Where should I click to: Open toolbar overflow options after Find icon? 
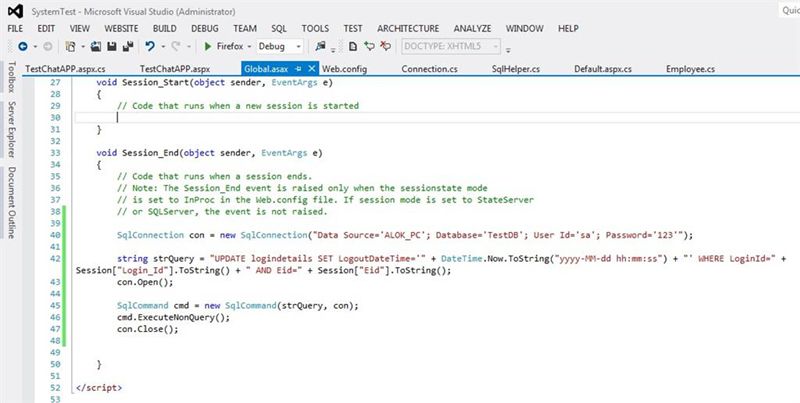point(333,49)
